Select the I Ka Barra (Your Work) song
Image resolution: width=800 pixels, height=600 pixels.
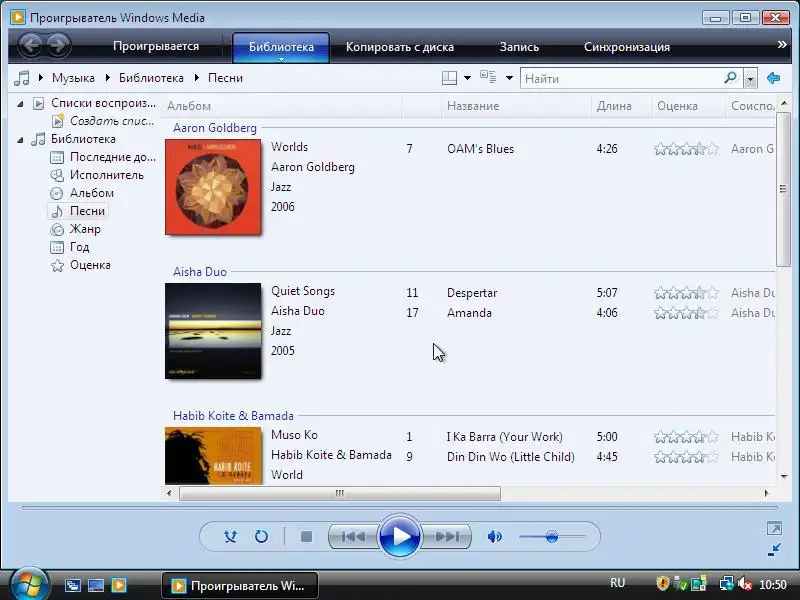coord(505,437)
